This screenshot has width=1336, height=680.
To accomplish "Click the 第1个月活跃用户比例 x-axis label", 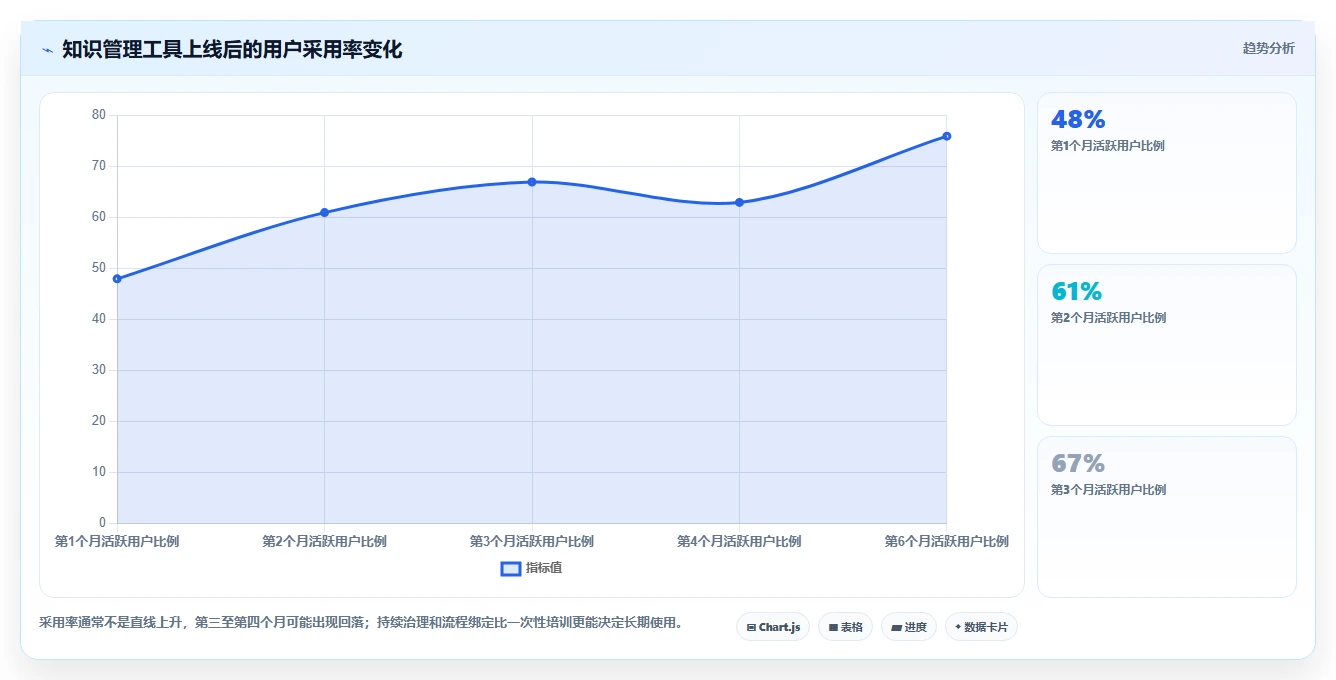I will point(117,541).
